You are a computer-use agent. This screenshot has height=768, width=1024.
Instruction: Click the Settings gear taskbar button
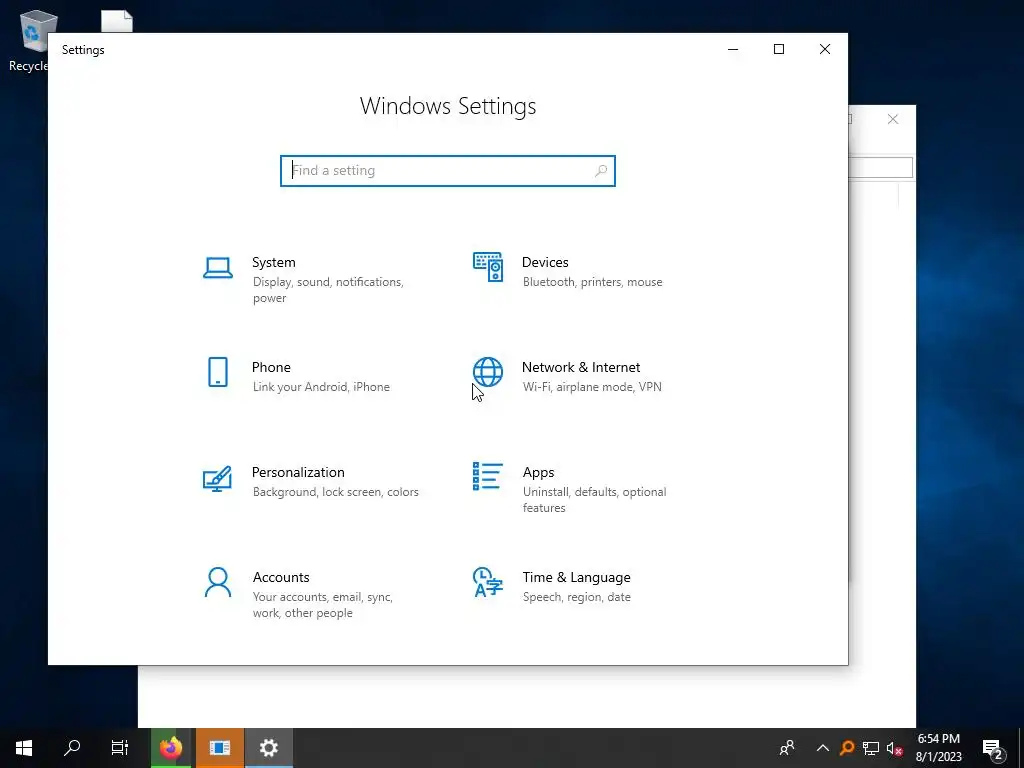click(x=268, y=748)
